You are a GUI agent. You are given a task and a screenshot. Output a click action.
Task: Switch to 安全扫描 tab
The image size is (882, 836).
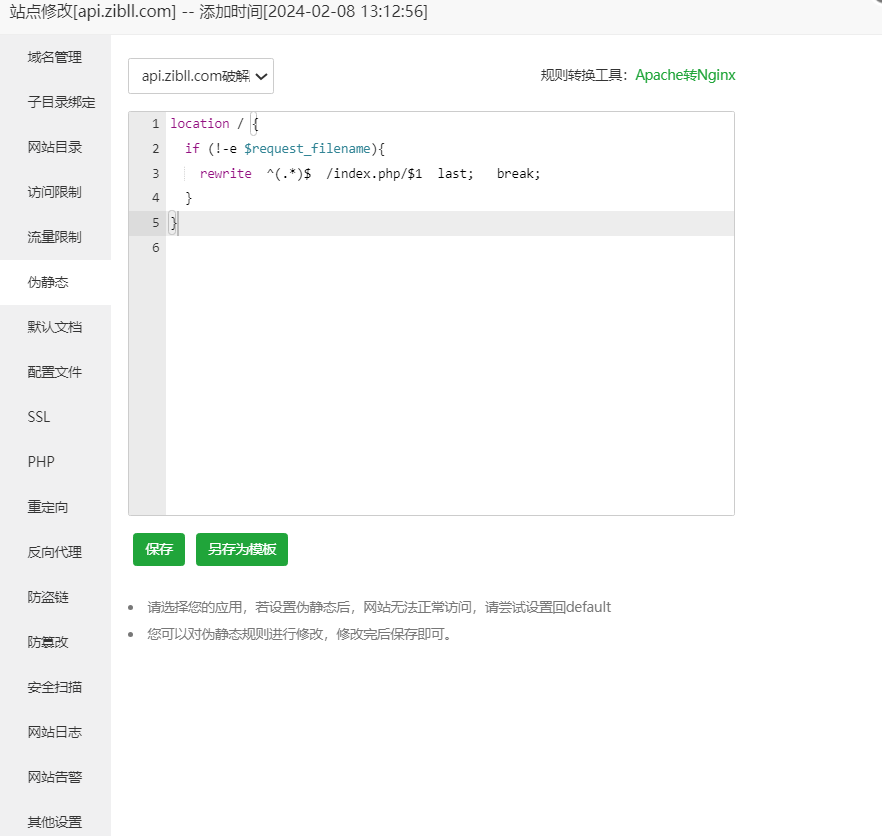pos(55,687)
